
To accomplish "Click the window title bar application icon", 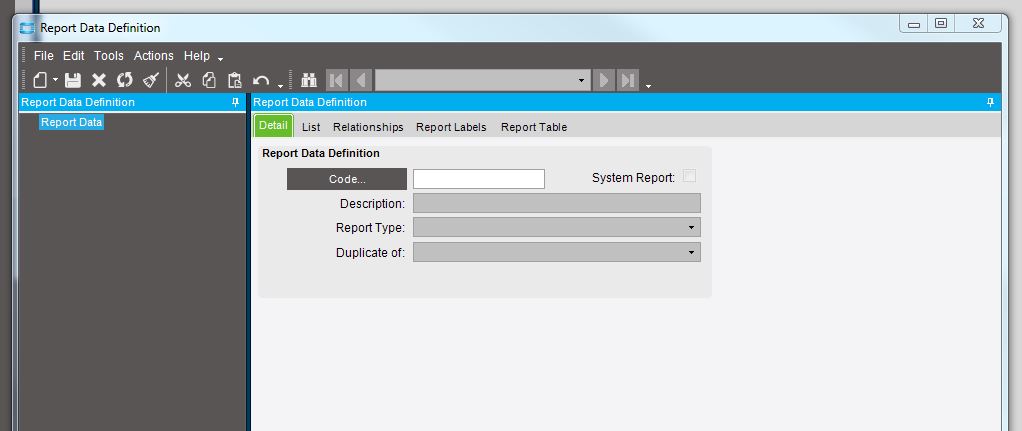I will point(27,28).
